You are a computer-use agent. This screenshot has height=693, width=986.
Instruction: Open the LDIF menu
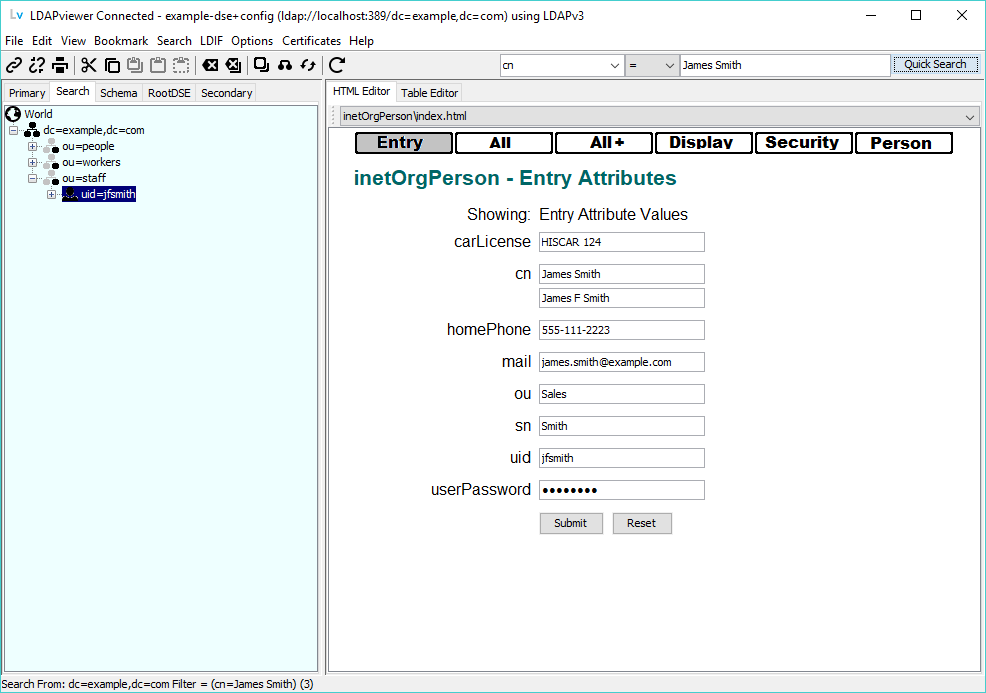pyautogui.click(x=211, y=41)
